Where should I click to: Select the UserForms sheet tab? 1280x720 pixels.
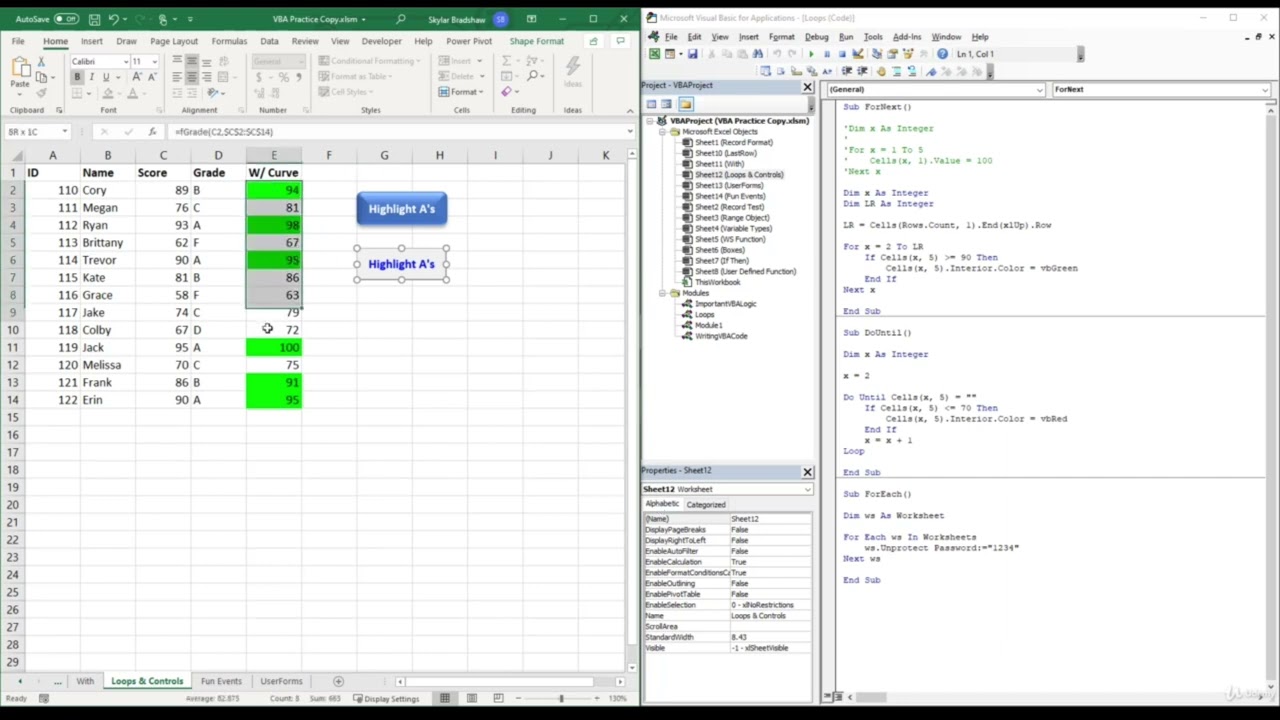pos(281,681)
